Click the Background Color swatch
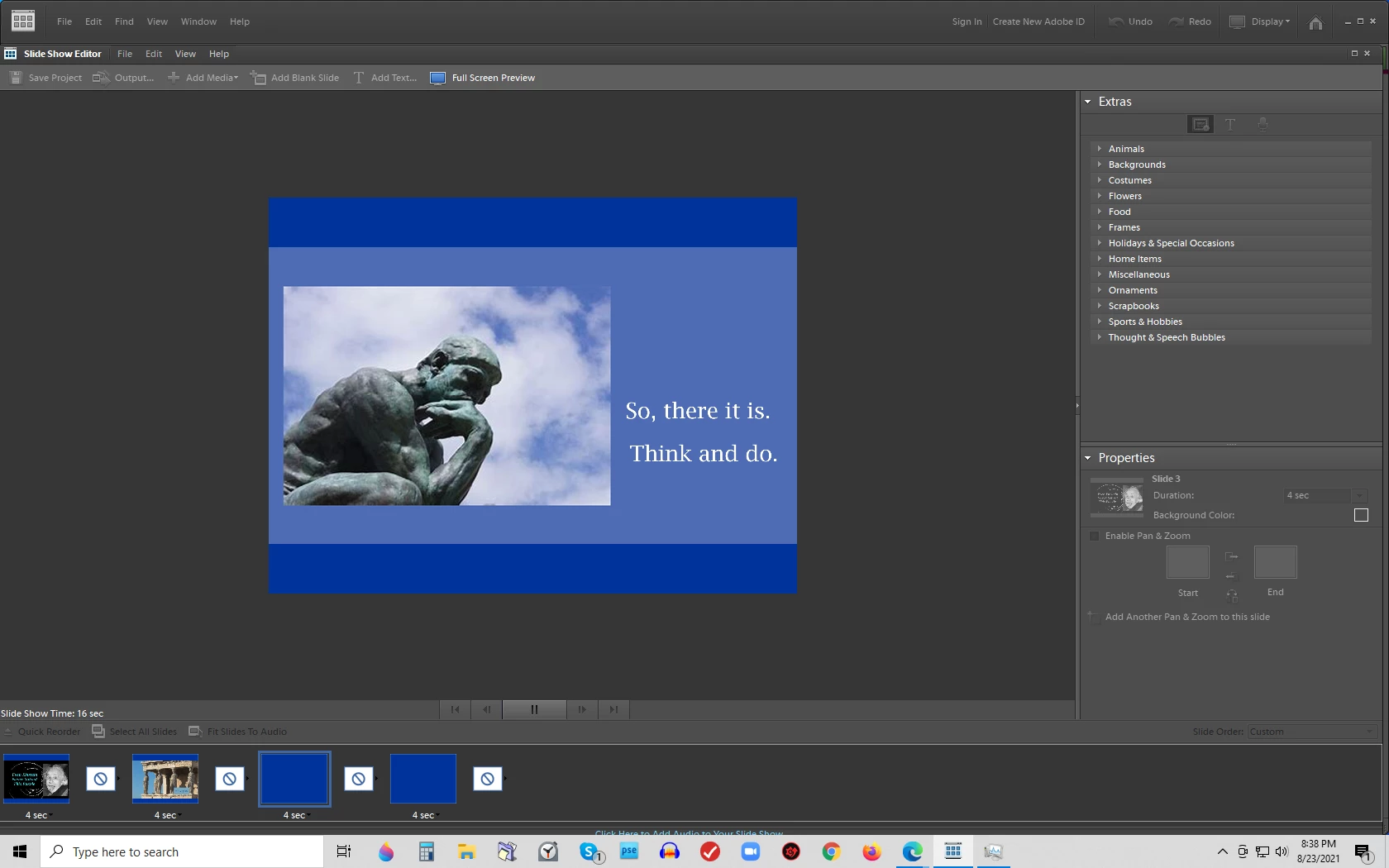1389x868 pixels. [1361, 515]
